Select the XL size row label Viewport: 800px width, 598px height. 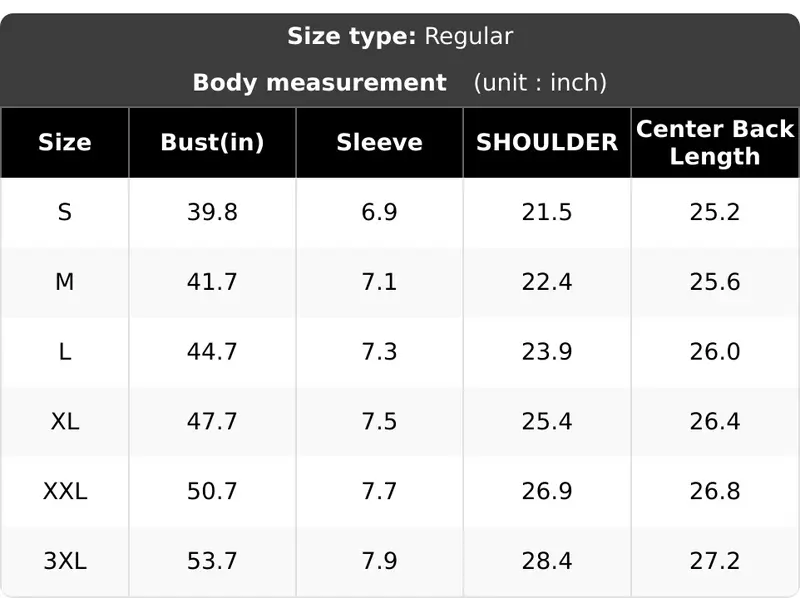pyautogui.click(x=65, y=421)
